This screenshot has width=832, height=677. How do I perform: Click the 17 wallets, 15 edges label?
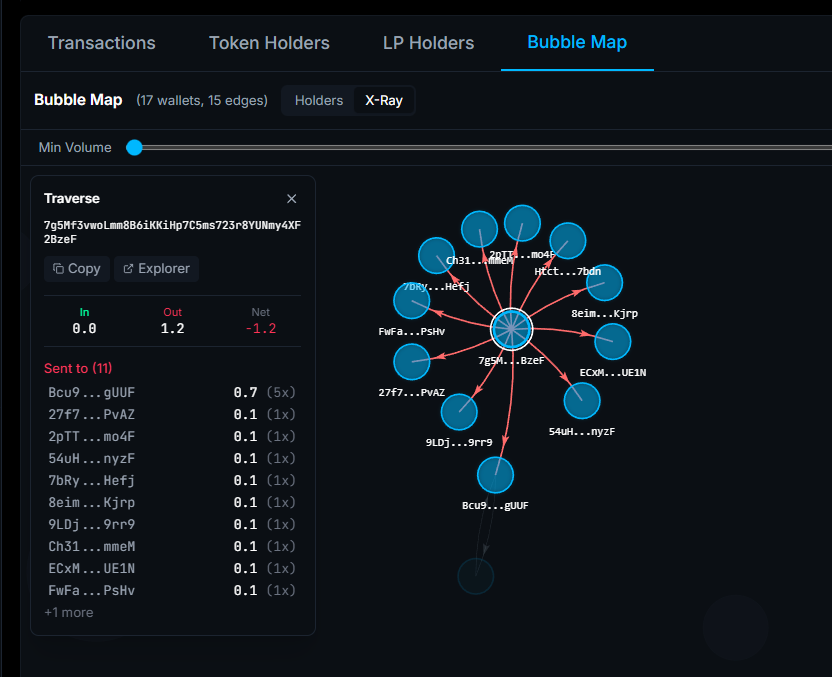coord(202,100)
